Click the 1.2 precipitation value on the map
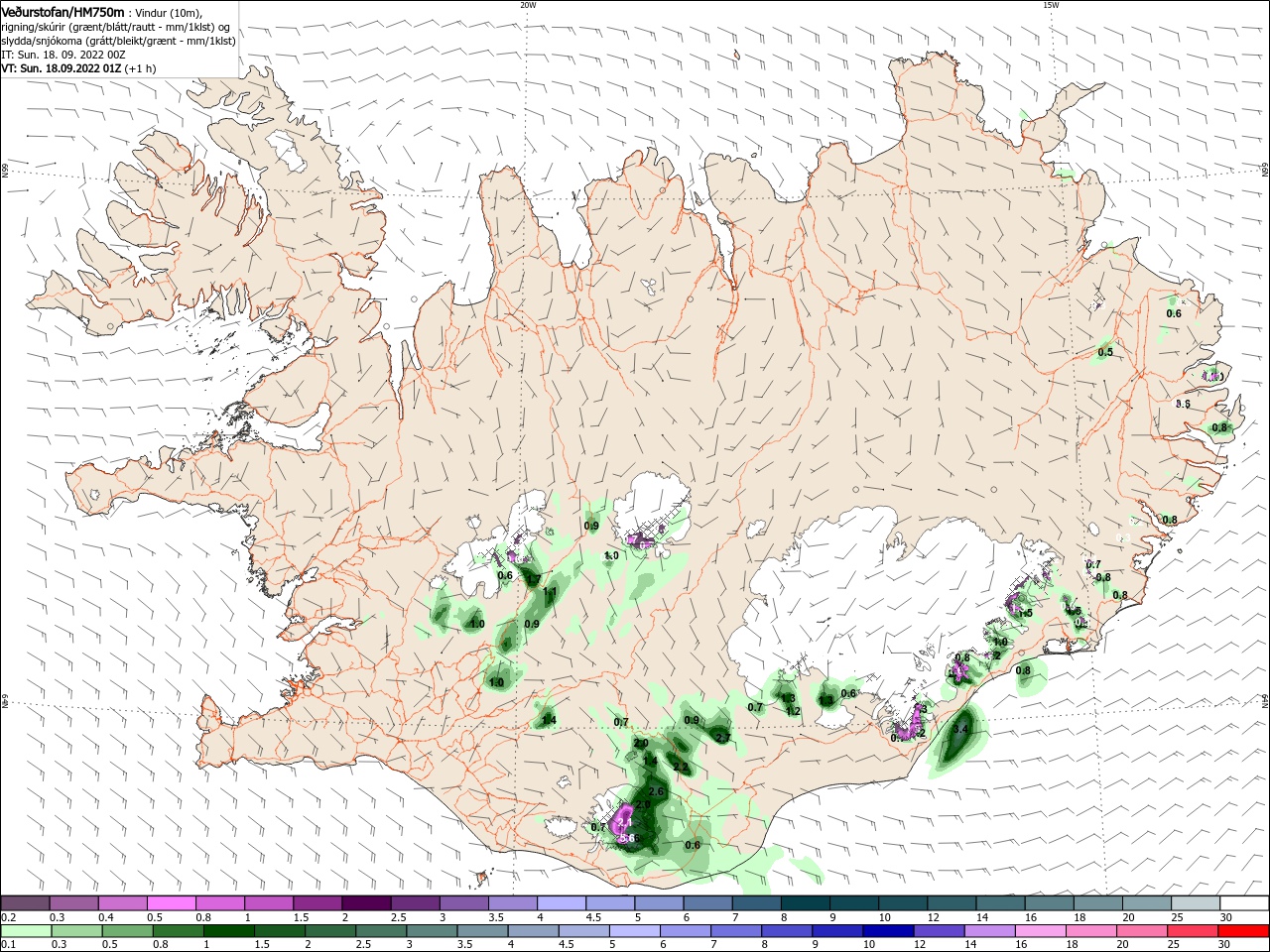 coord(793,711)
